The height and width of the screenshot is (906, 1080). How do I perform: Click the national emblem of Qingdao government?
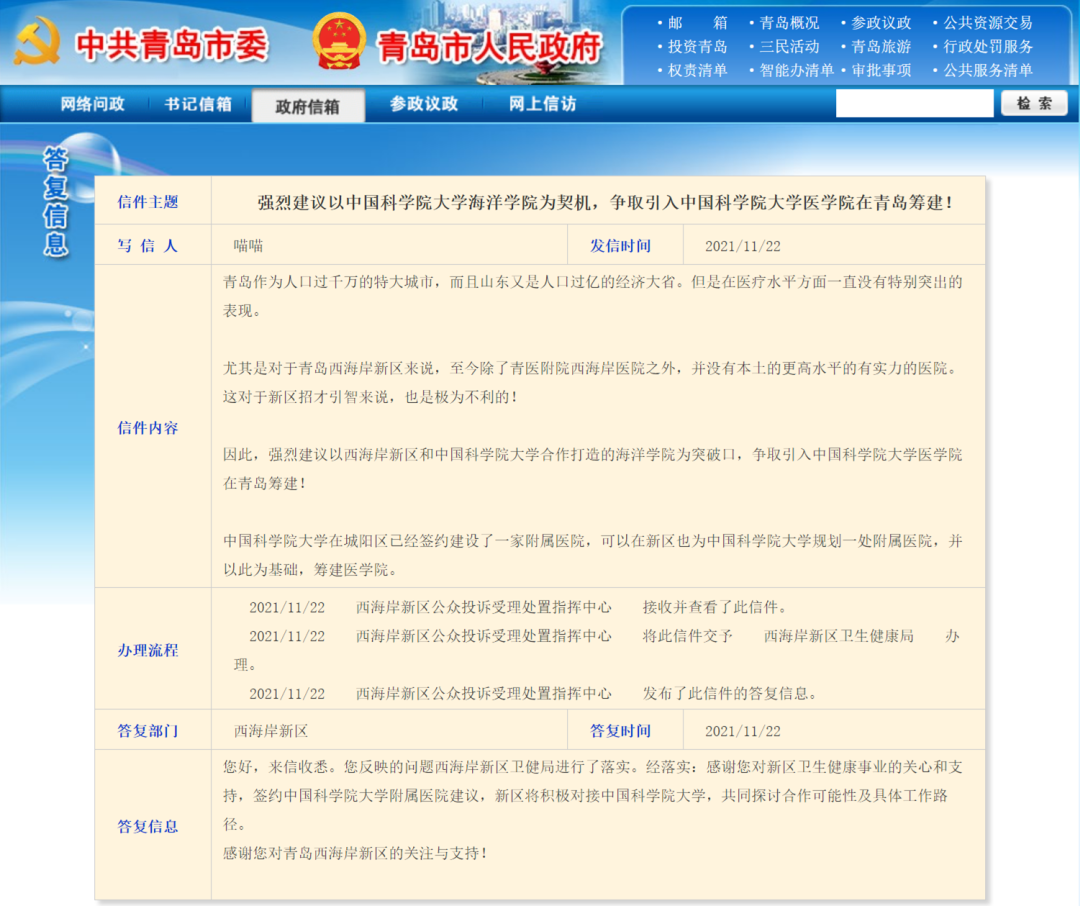338,42
